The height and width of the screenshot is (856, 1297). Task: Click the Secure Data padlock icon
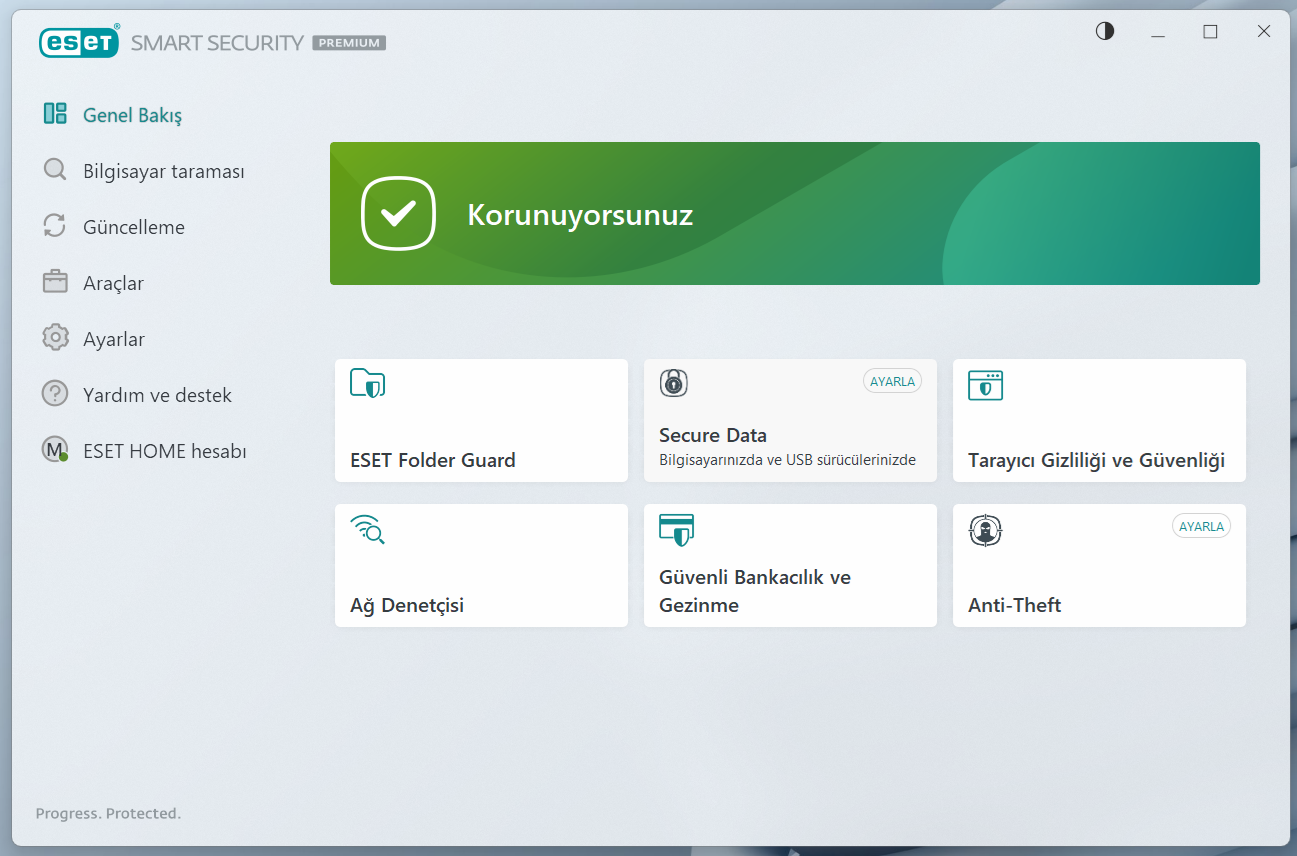tap(674, 382)
